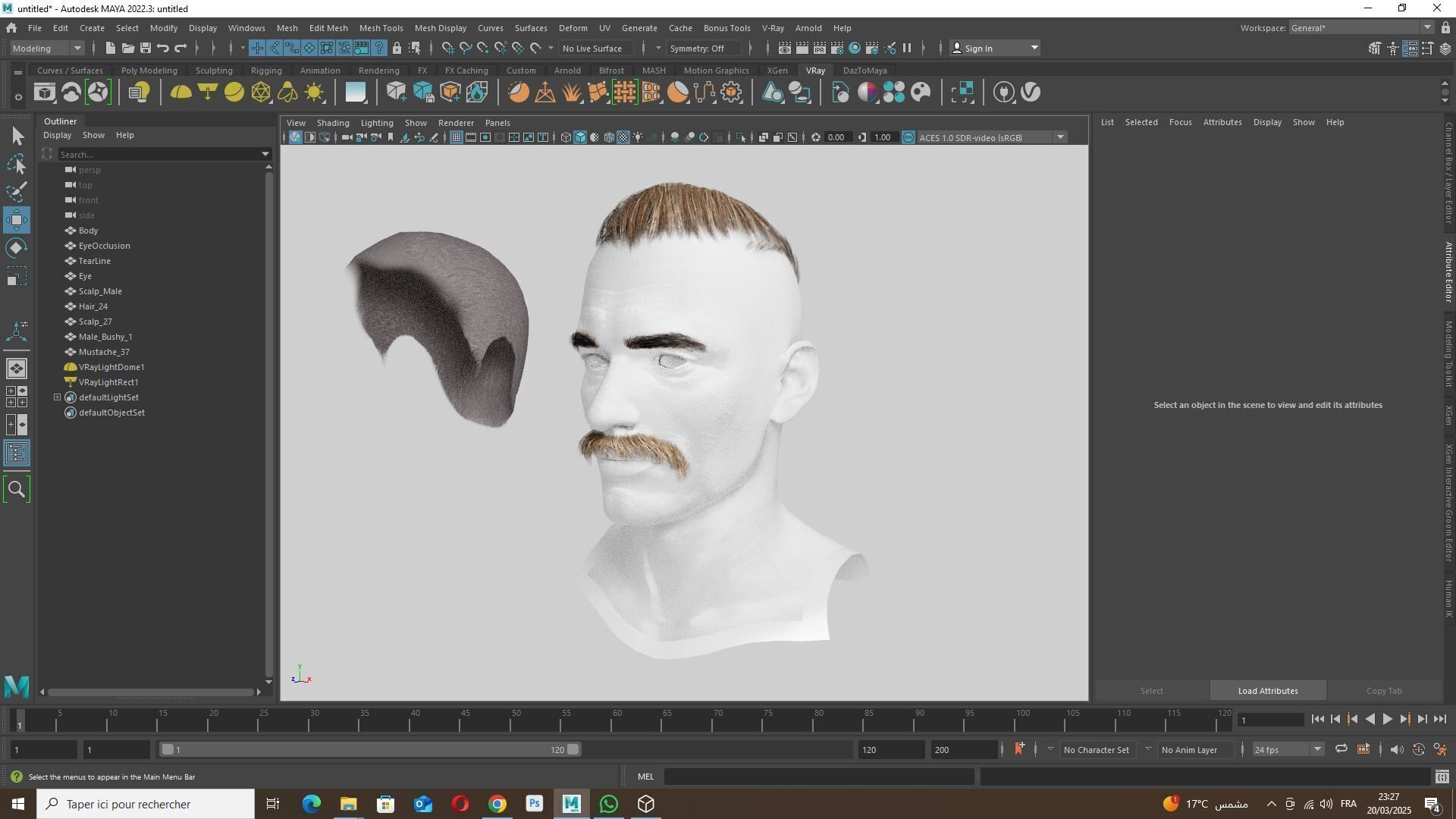Image resolution: width=1456 pixels, height=819 pixels.
Task: Create a V-Ray sphere light from shelf
Action: [234, 93]
